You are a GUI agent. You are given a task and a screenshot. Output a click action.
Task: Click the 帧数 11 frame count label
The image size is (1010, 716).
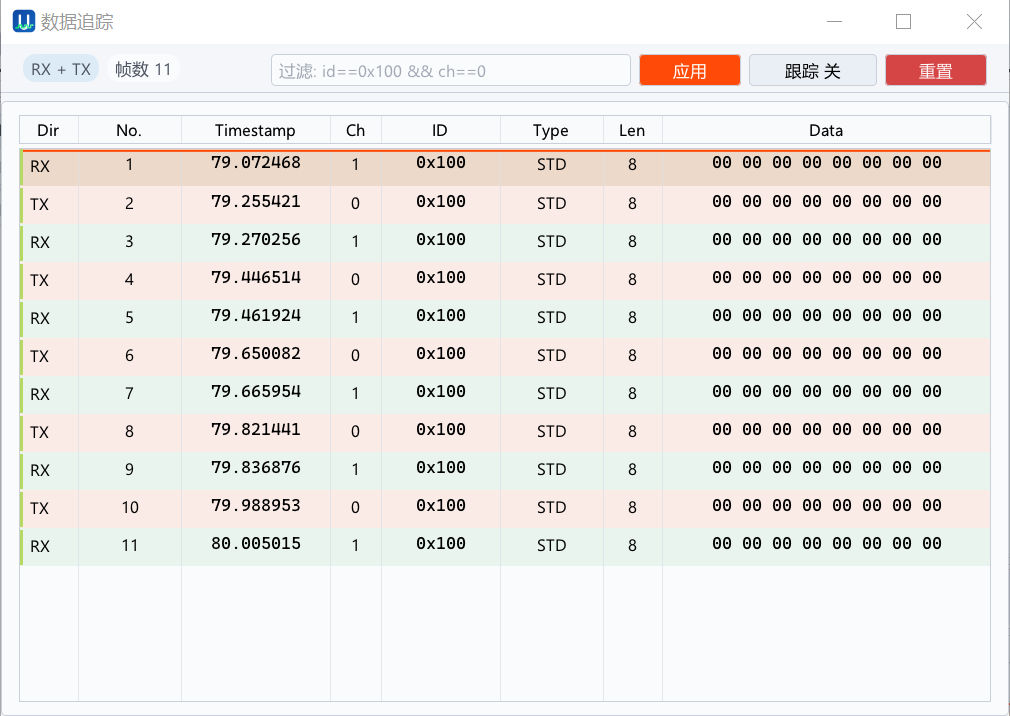[x=143, y=69]
